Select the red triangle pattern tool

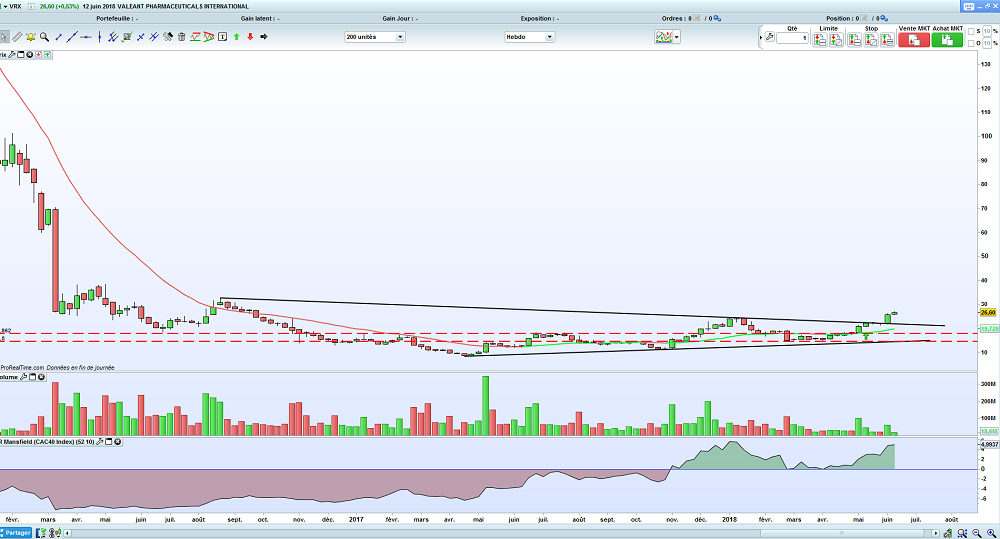coord(209,37)
